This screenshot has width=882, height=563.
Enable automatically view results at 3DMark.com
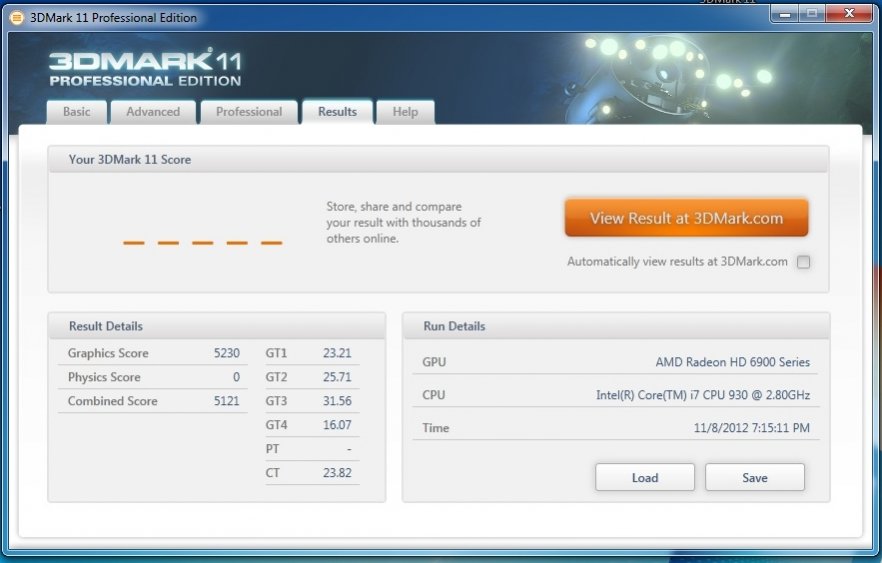[803, 262]
